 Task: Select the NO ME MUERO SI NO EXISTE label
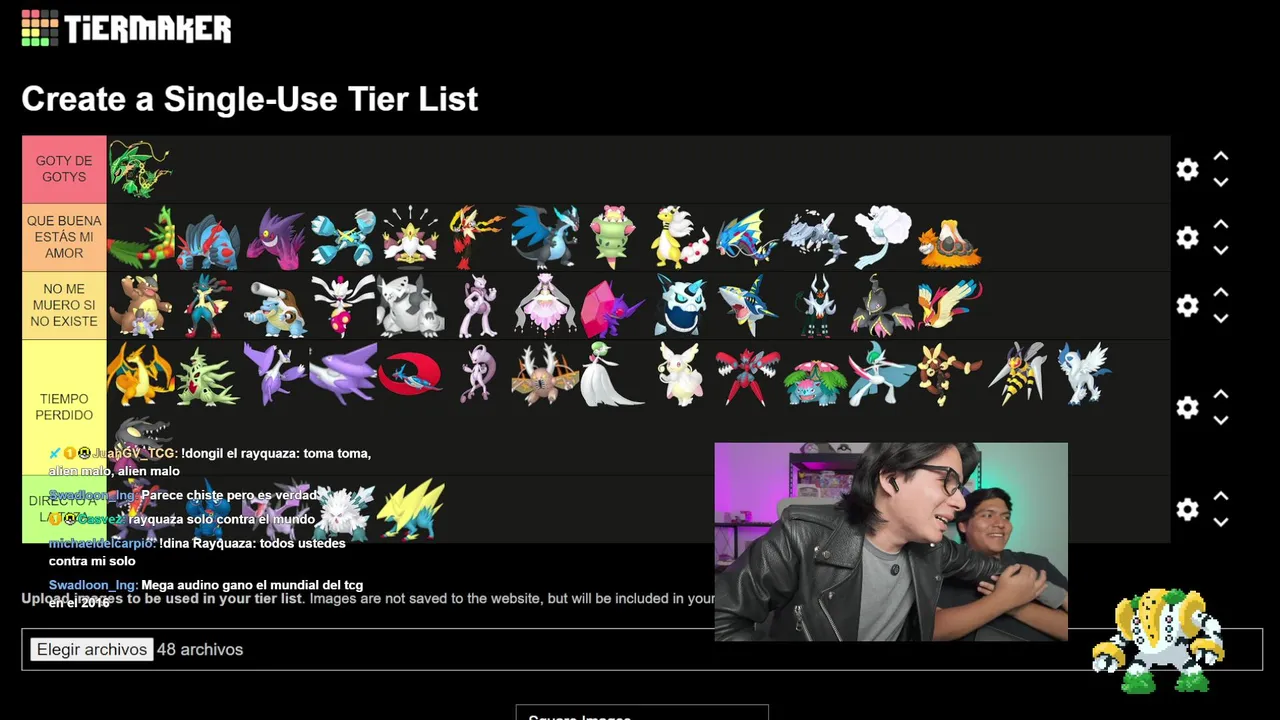click(x=64, y=305)
